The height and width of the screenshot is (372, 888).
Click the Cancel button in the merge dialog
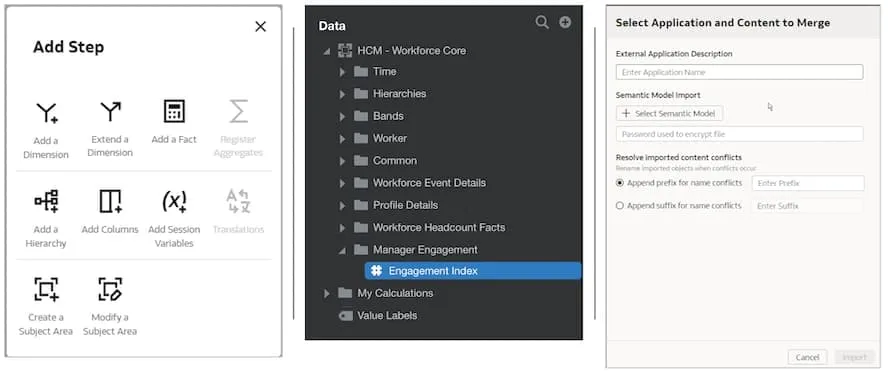807,357
